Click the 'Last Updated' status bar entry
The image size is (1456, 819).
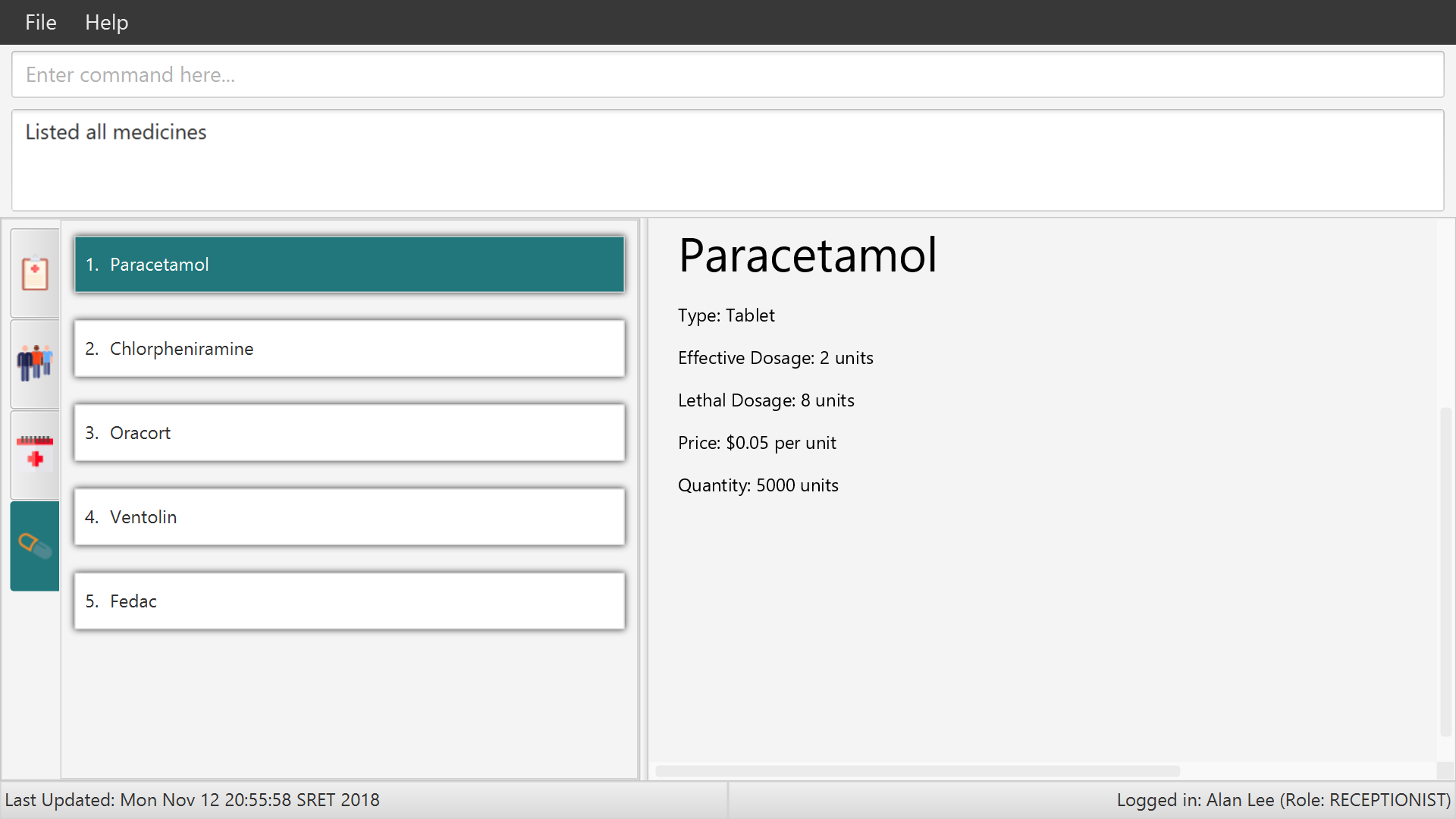(192, 800)
